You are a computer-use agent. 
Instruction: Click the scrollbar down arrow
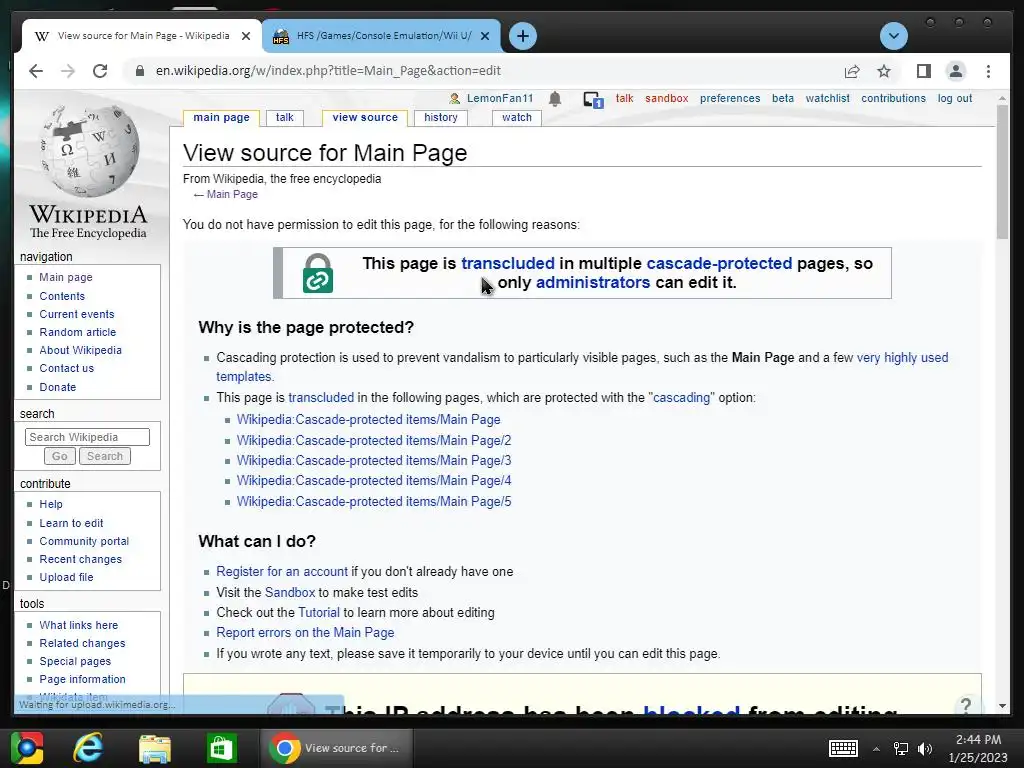click(x=1002, y=706)
